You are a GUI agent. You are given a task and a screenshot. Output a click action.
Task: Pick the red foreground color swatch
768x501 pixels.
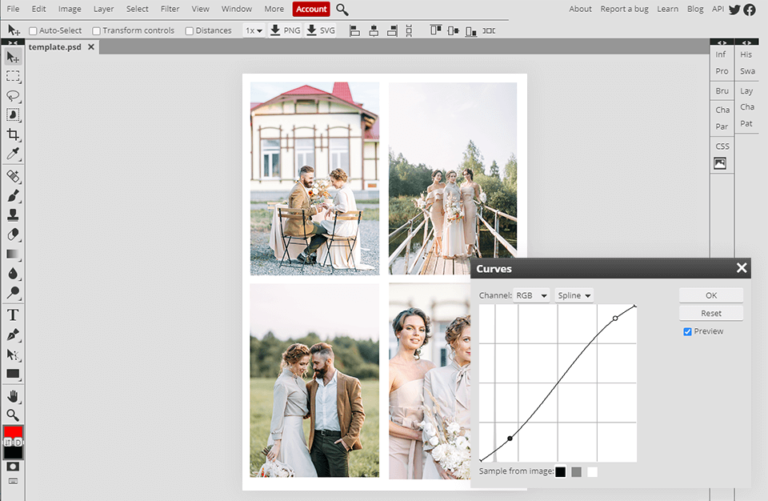pos(12,433)
